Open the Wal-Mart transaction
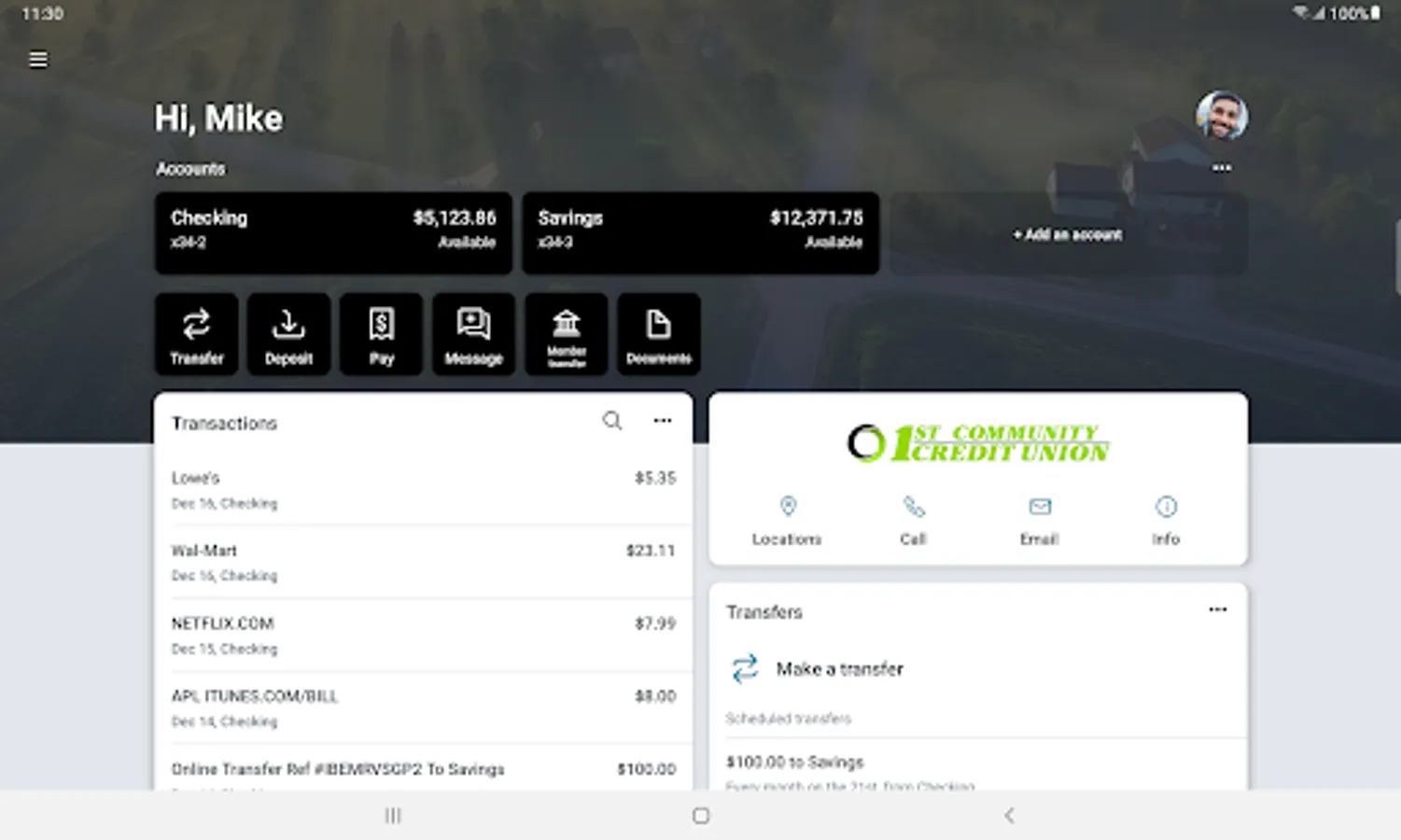The image size is (1401, 840). click(423, 562)
